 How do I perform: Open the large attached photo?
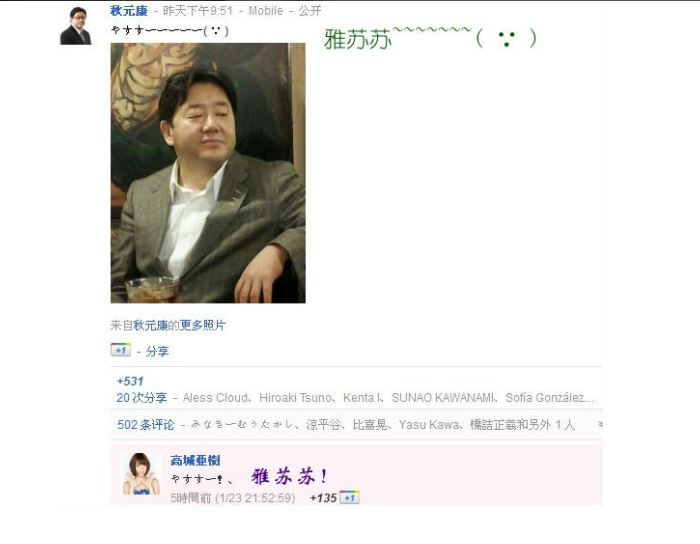point(208,173)
